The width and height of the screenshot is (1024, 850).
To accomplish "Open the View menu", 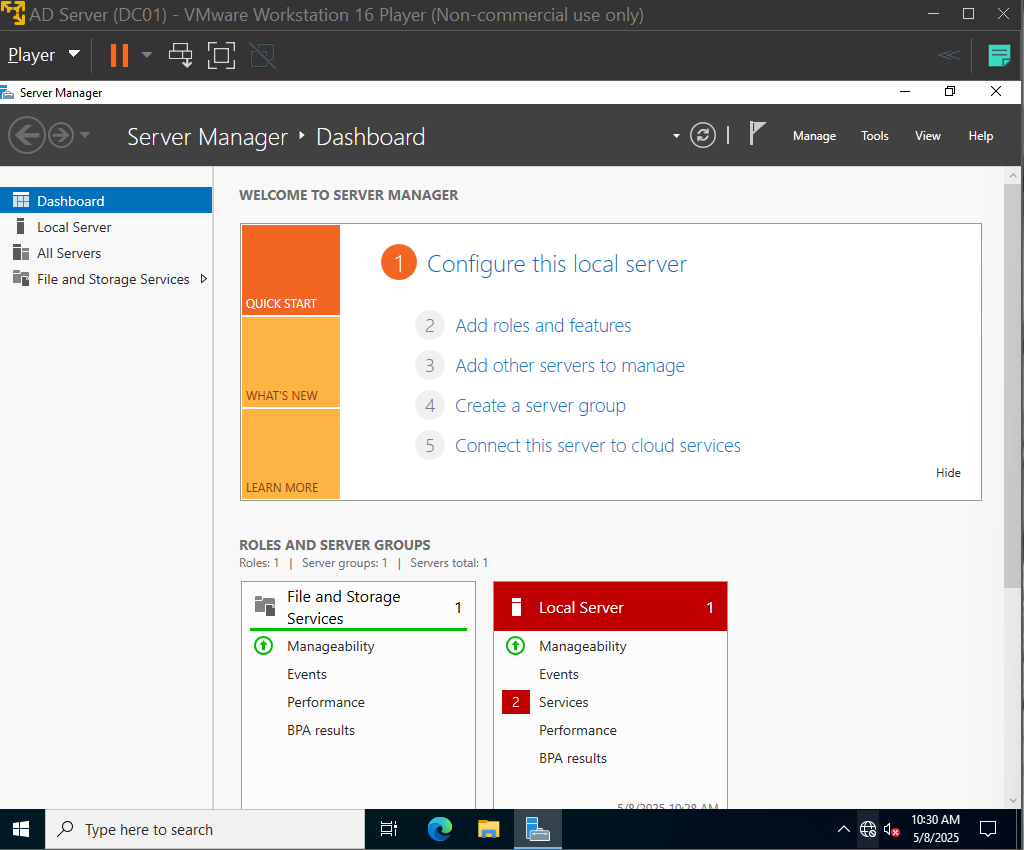I will (927, 136).
